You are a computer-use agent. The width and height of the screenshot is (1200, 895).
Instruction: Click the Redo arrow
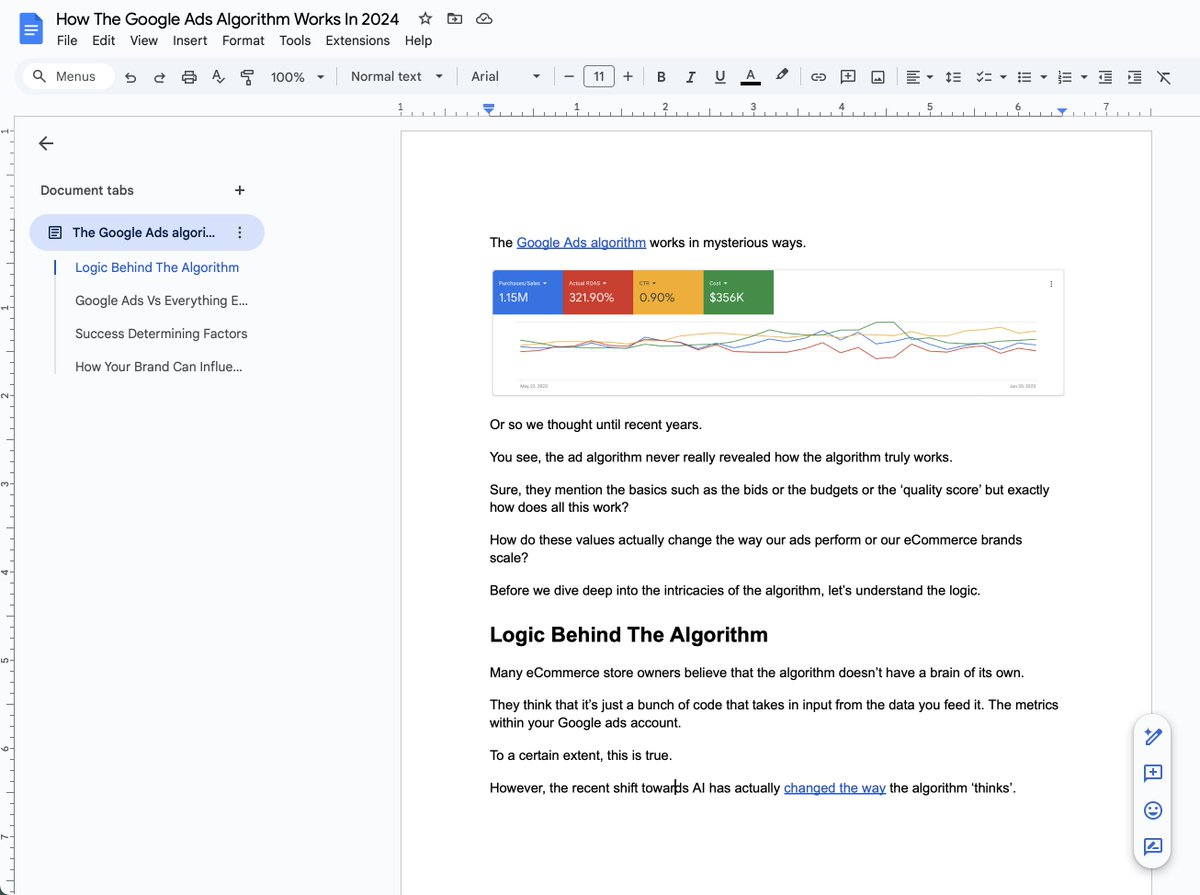[x=159, y=77]
